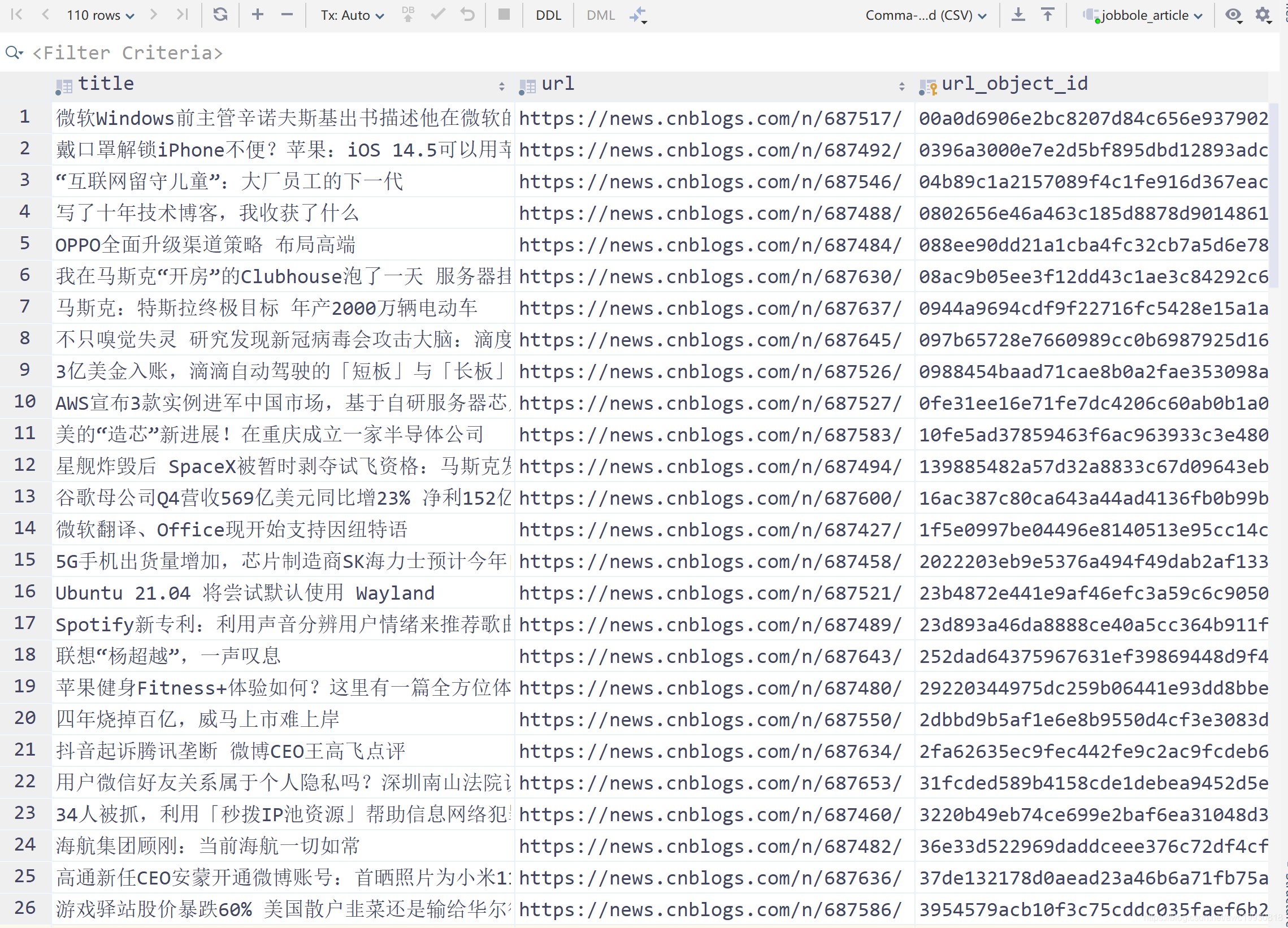Click the compare data icon next to DML
This screenshot has width=1288, height=928.
tap(638, 15)
